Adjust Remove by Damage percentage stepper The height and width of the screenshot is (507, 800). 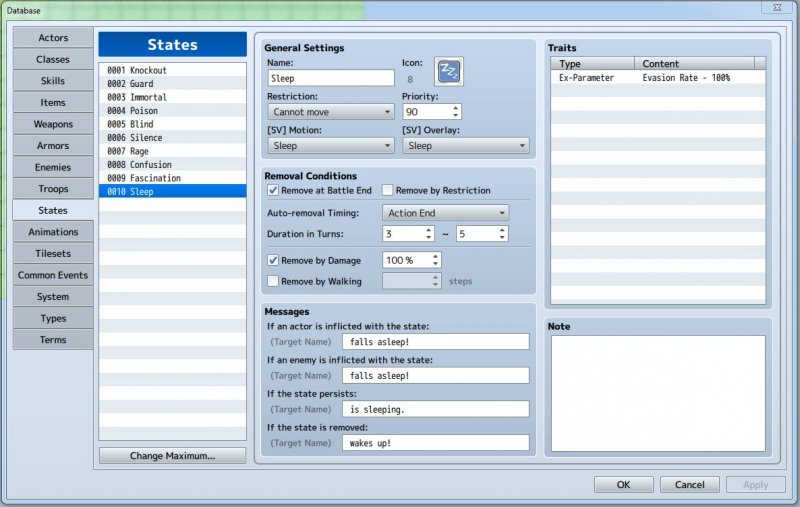point(435,260)
